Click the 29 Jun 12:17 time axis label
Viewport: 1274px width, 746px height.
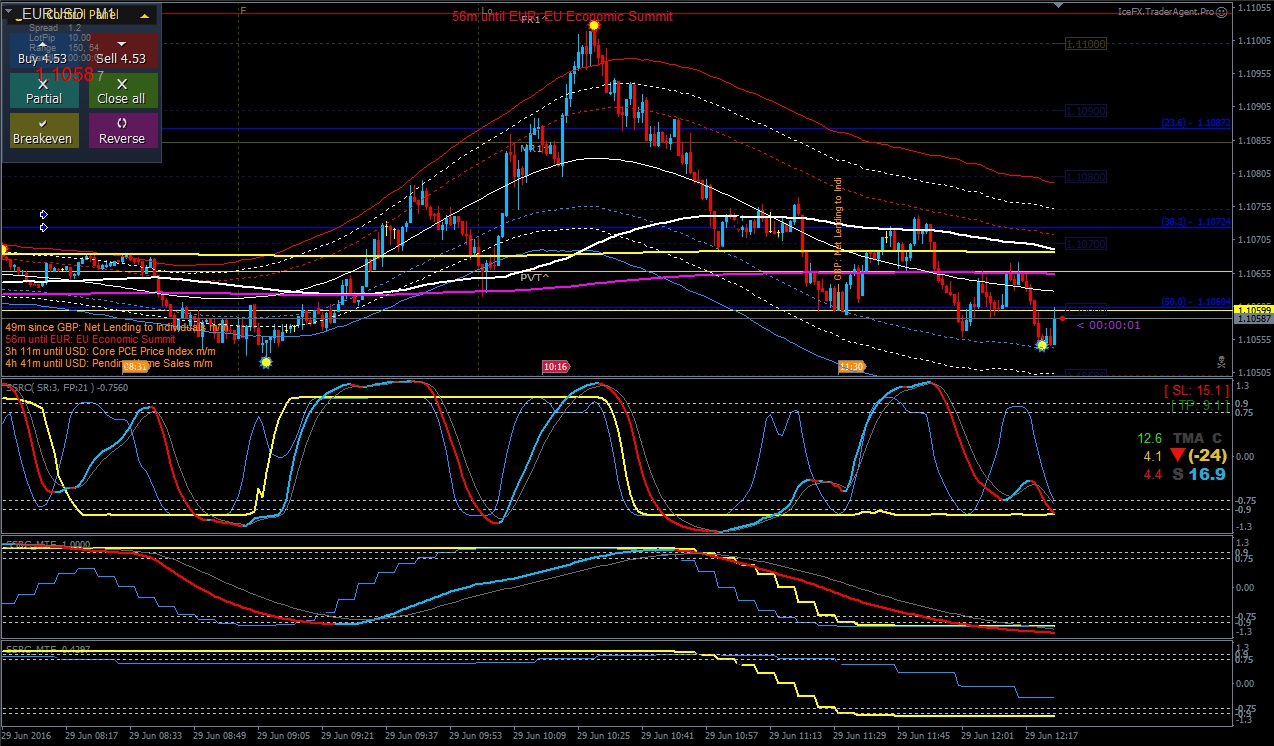coord(1051,736)
